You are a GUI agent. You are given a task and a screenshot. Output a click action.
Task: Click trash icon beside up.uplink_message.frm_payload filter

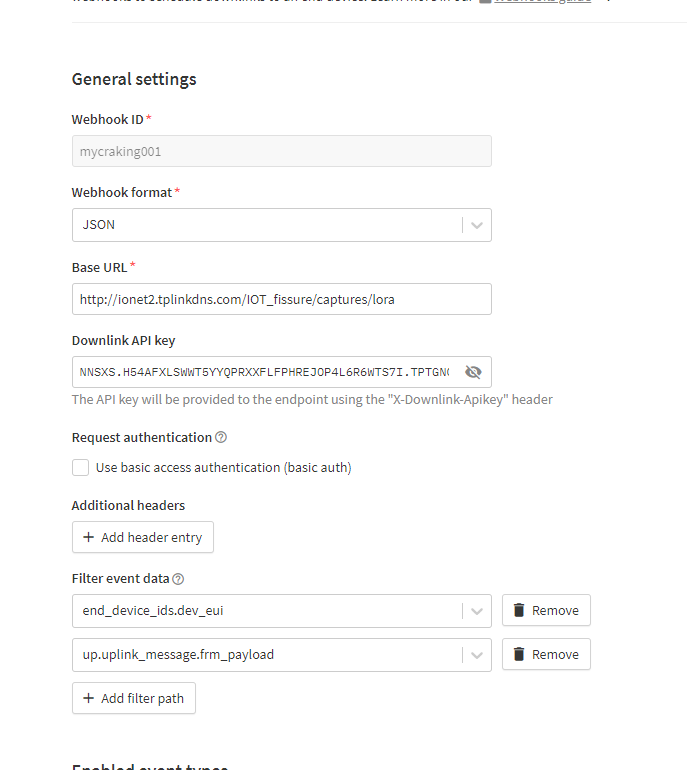(x=519, y=654)
